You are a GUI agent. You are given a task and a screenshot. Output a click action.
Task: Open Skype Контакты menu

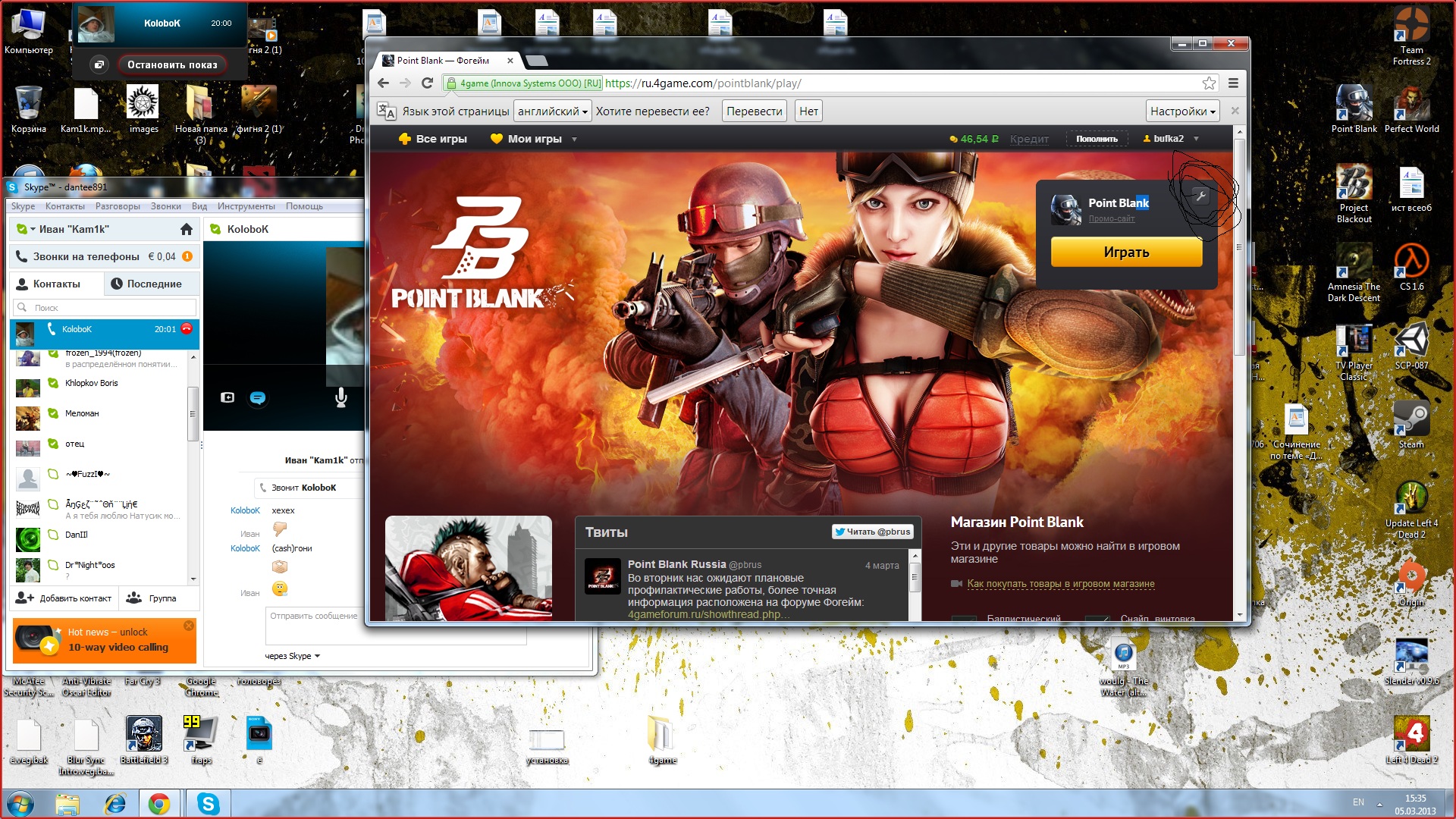click(x=64, y=206)
